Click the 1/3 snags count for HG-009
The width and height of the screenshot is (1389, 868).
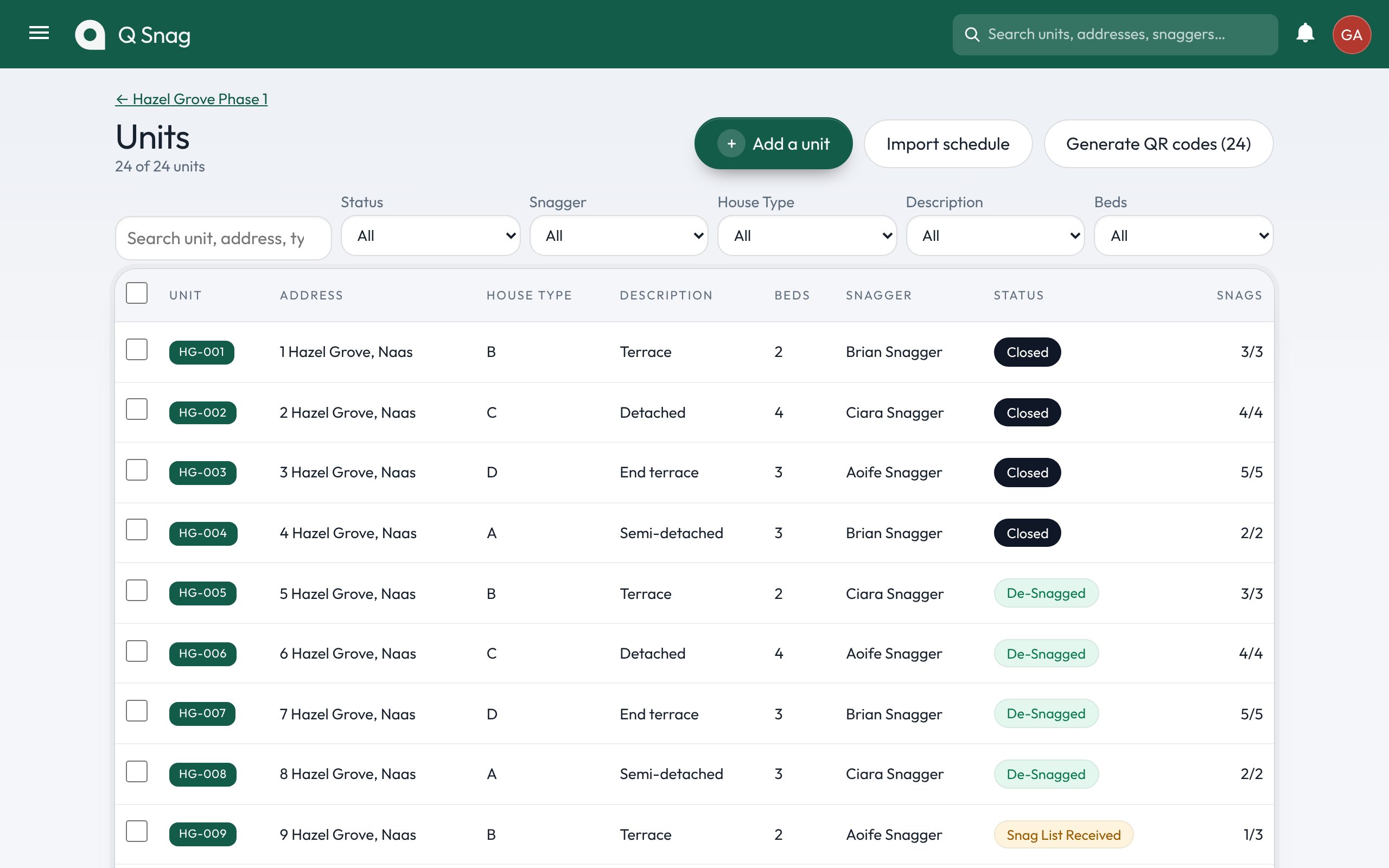point(1252,834)
